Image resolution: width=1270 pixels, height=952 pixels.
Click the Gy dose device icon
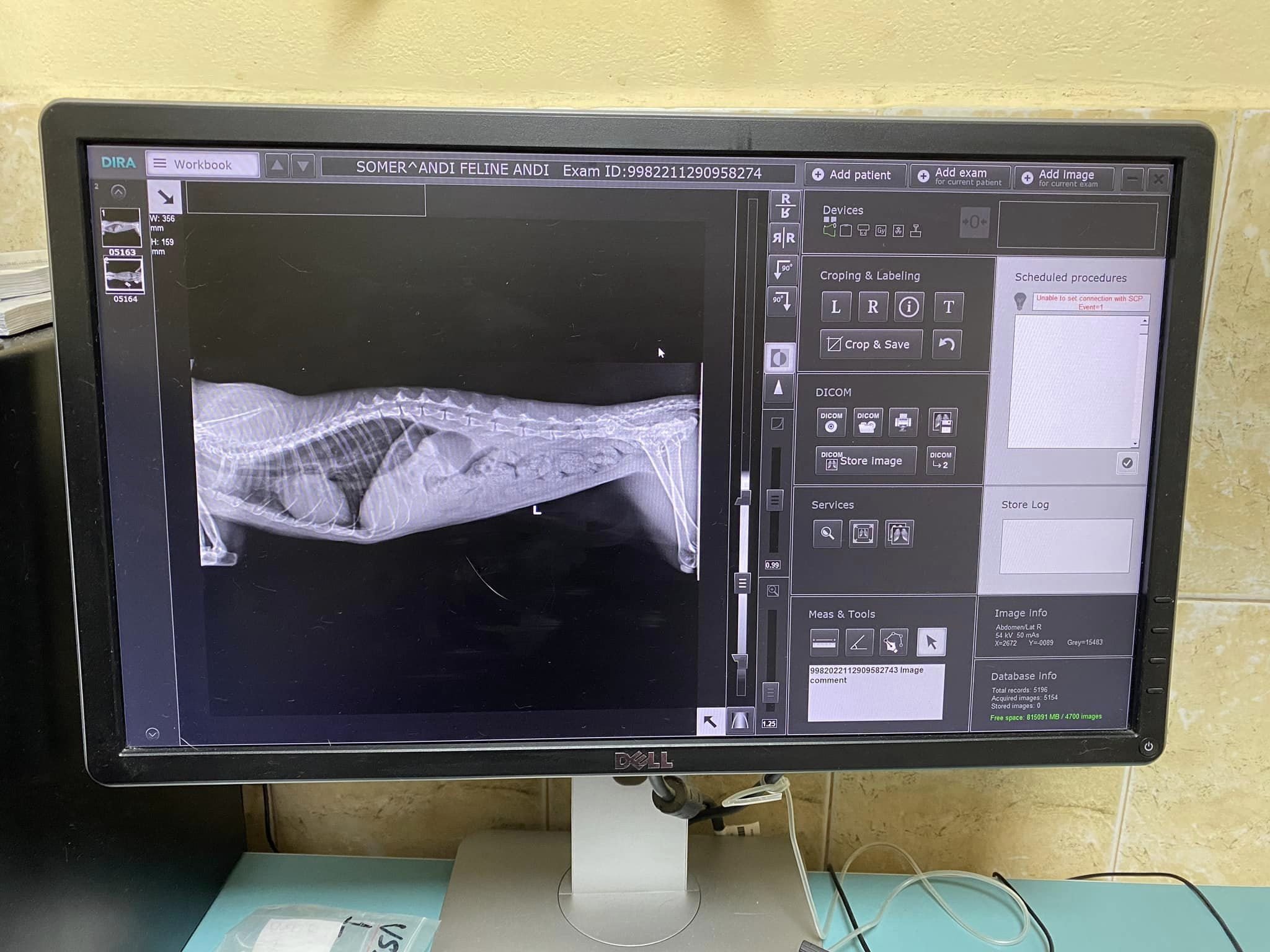click(x=881, y=231)
